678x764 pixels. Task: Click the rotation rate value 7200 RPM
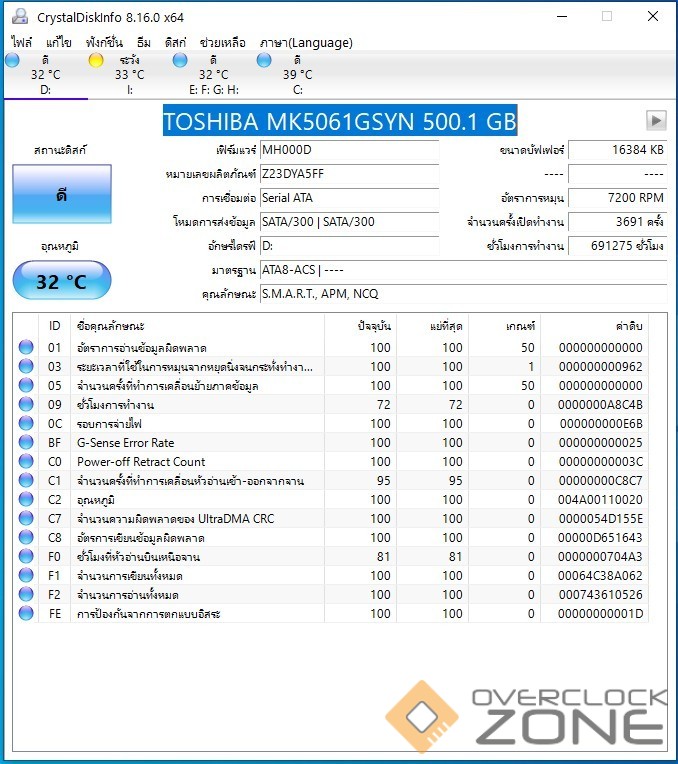click(618, 198)
